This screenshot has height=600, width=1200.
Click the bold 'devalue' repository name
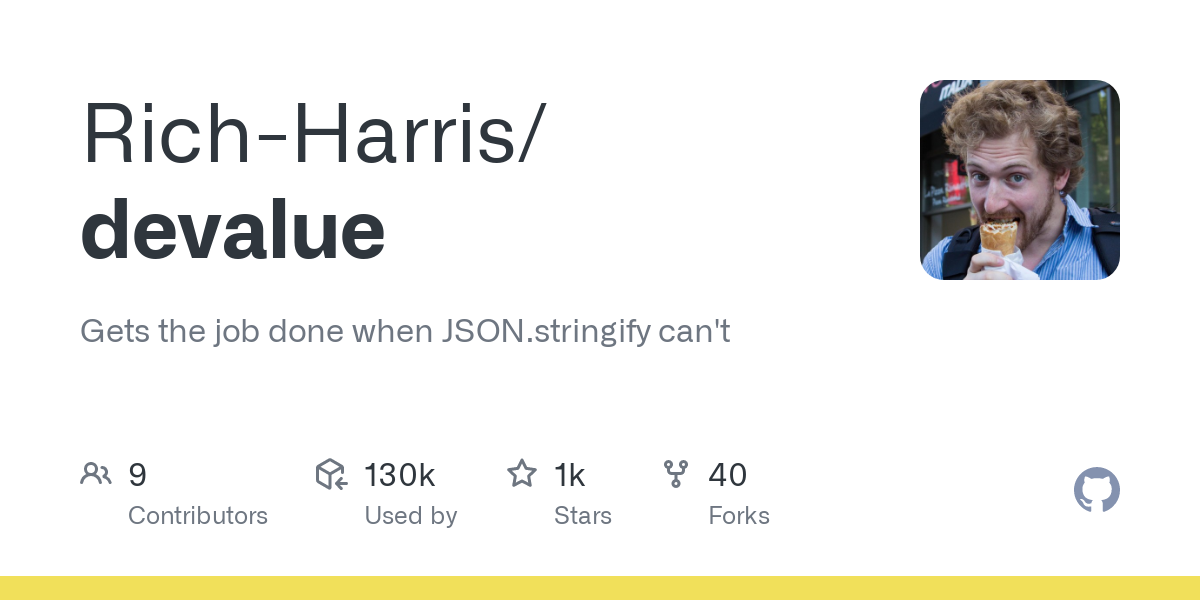pos(233,231)
